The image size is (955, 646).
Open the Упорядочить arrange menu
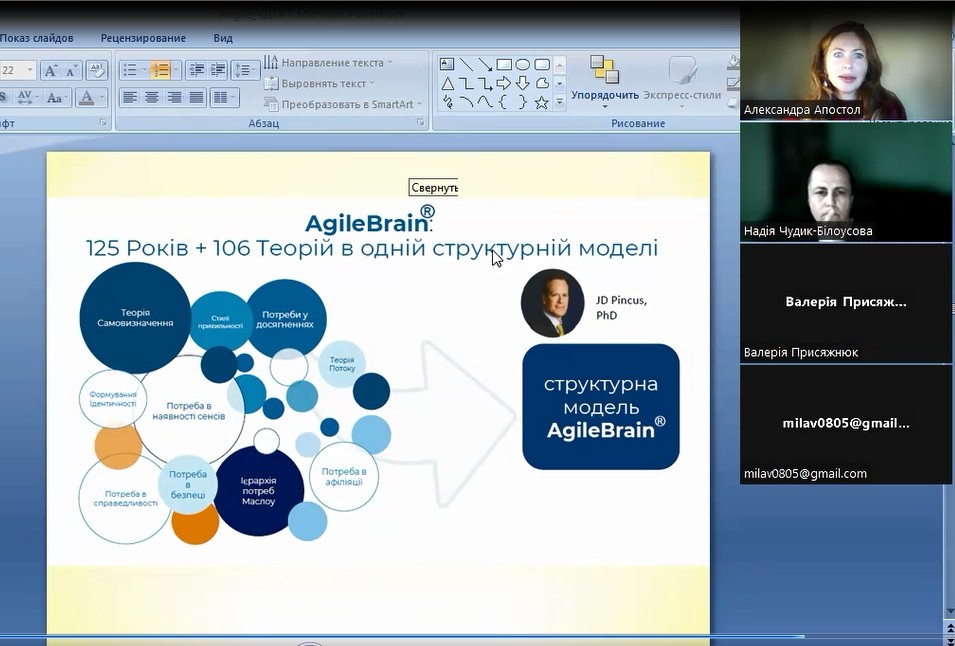tap(605, 82)
